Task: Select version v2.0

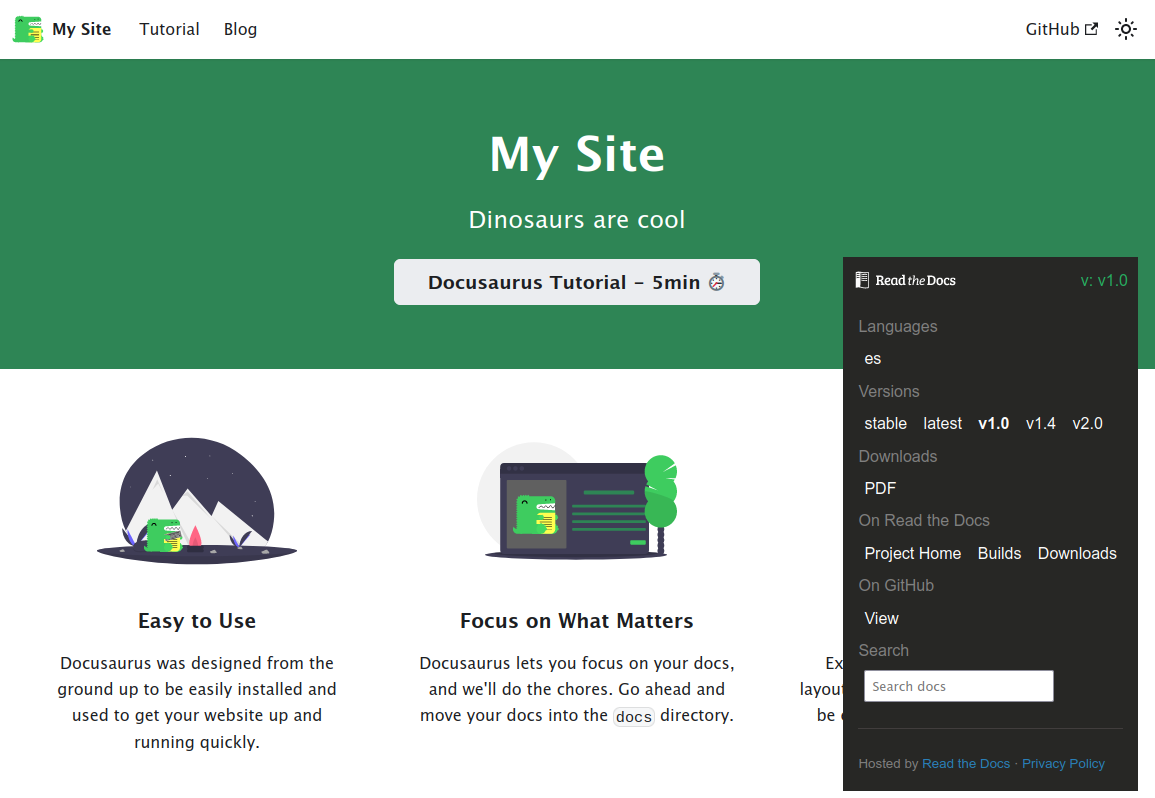Action: click(1087, 424)
